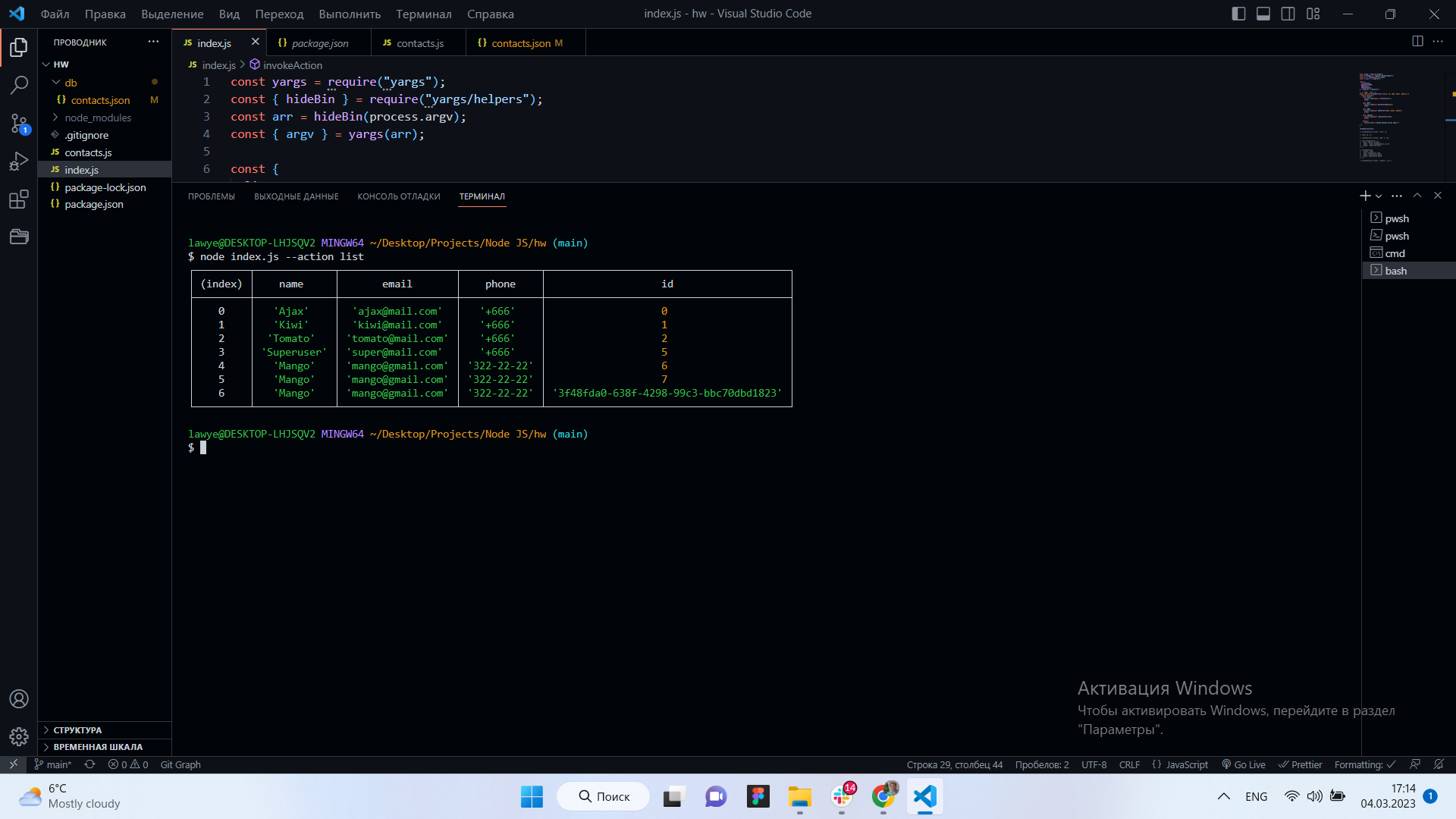This screenshot has width=1456, height=819.
Task: Open contacts.js in the explorer tree
Action: tap(105, 152)
